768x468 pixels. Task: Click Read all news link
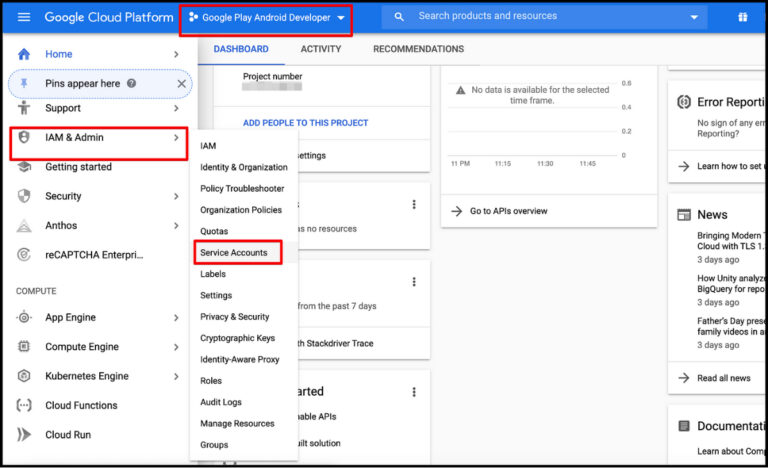tap(723, 378)
